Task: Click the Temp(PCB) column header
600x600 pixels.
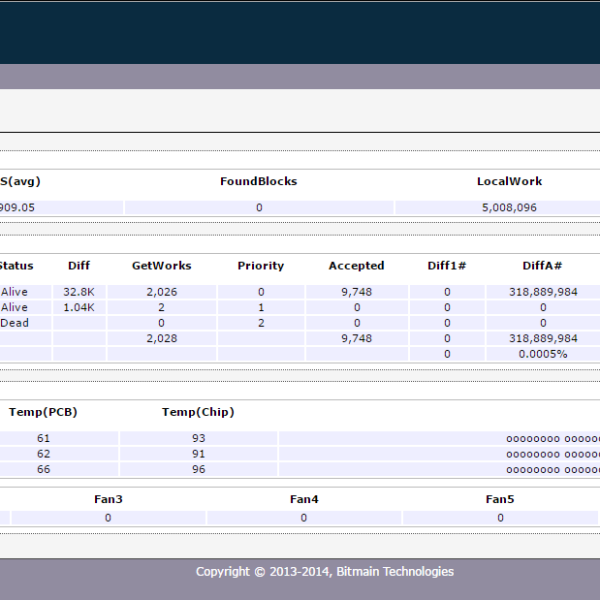Action: pyautogui.click(x=43, y=412)
